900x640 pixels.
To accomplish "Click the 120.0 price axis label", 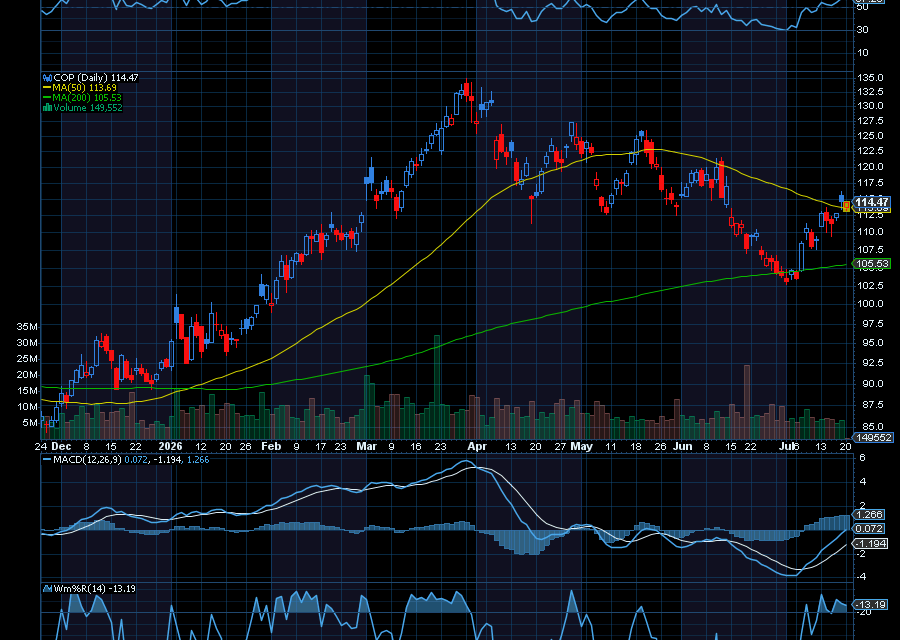I will point(871,166).
